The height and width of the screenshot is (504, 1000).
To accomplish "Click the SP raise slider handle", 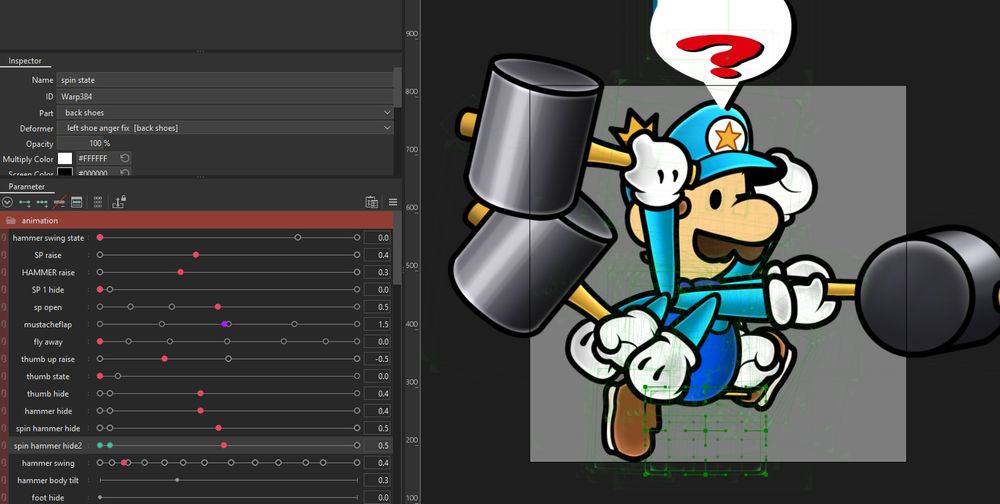I will tap(196, 255).
